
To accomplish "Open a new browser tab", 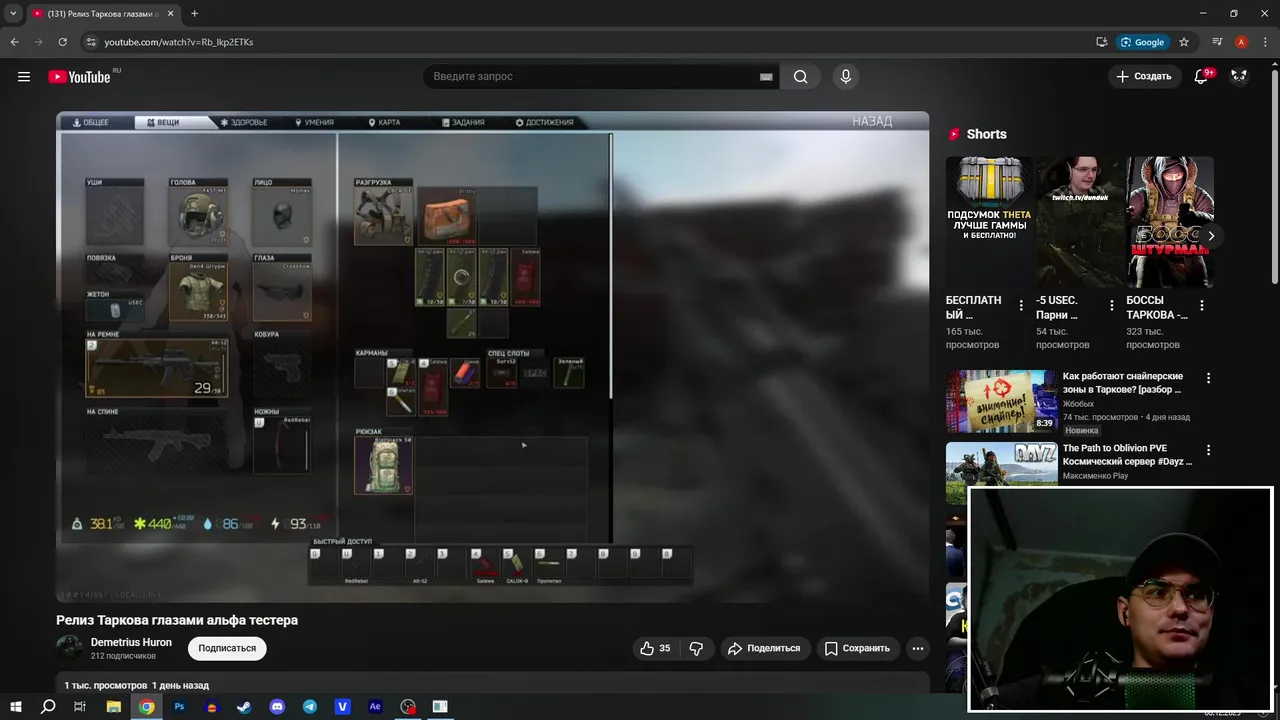I will tap(194, 13).
